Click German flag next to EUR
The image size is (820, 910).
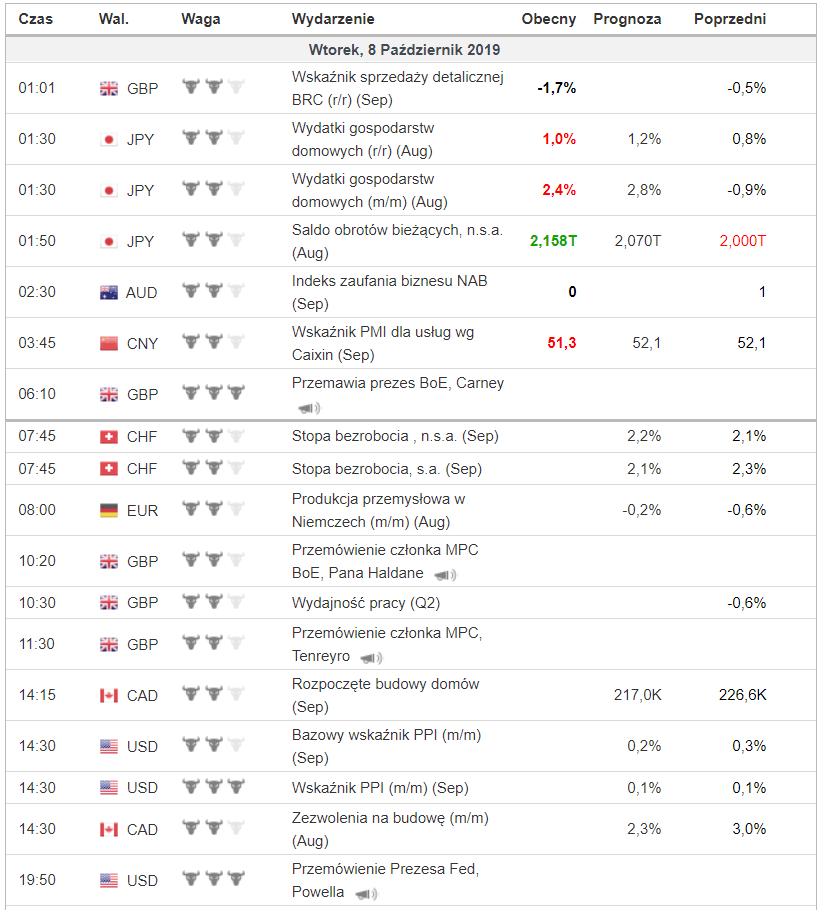(x=109, y=510)
